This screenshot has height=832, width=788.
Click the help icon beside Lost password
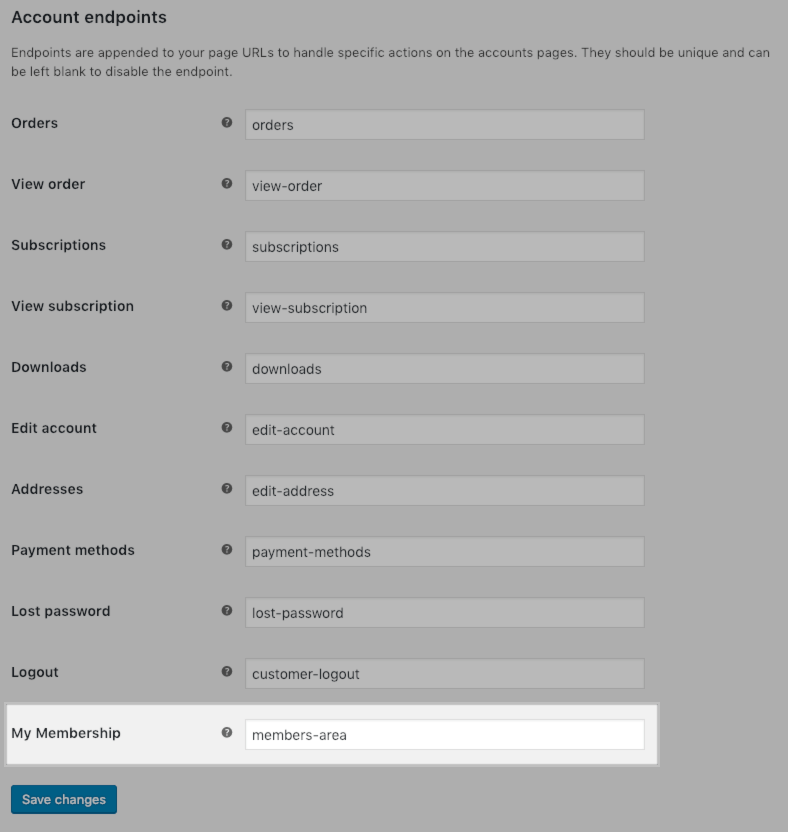(x=227, y=609)
